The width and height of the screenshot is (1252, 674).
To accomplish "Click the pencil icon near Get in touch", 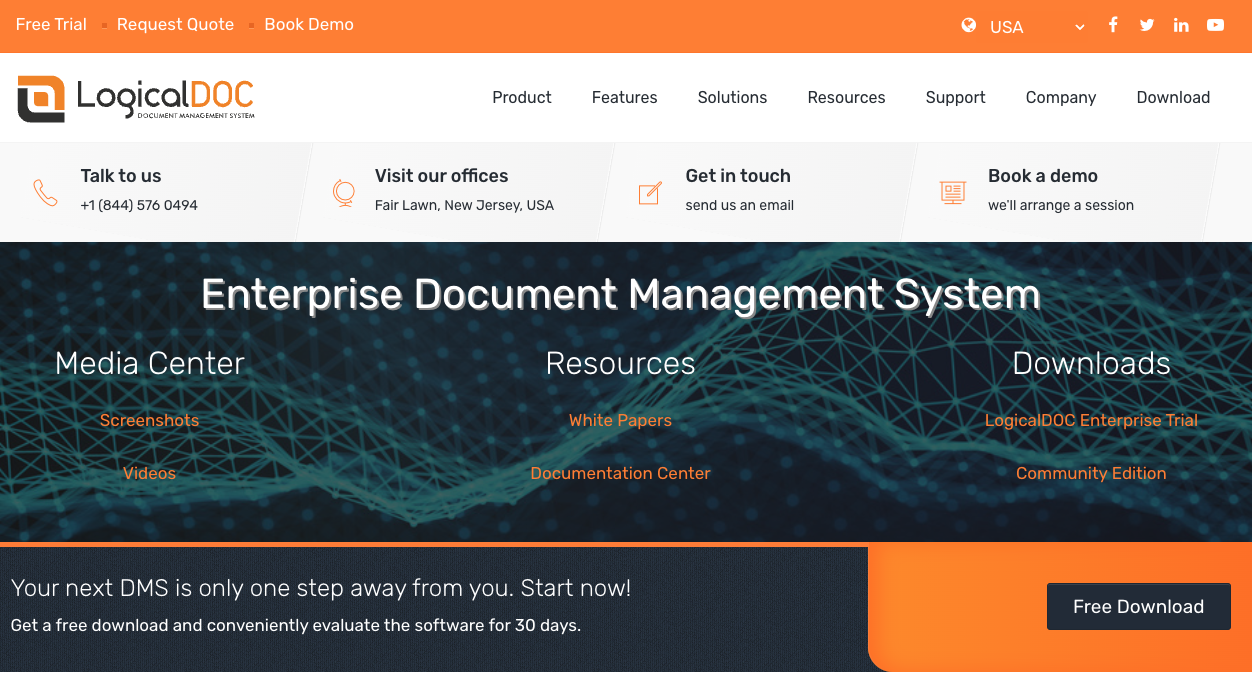I will 650,193.
